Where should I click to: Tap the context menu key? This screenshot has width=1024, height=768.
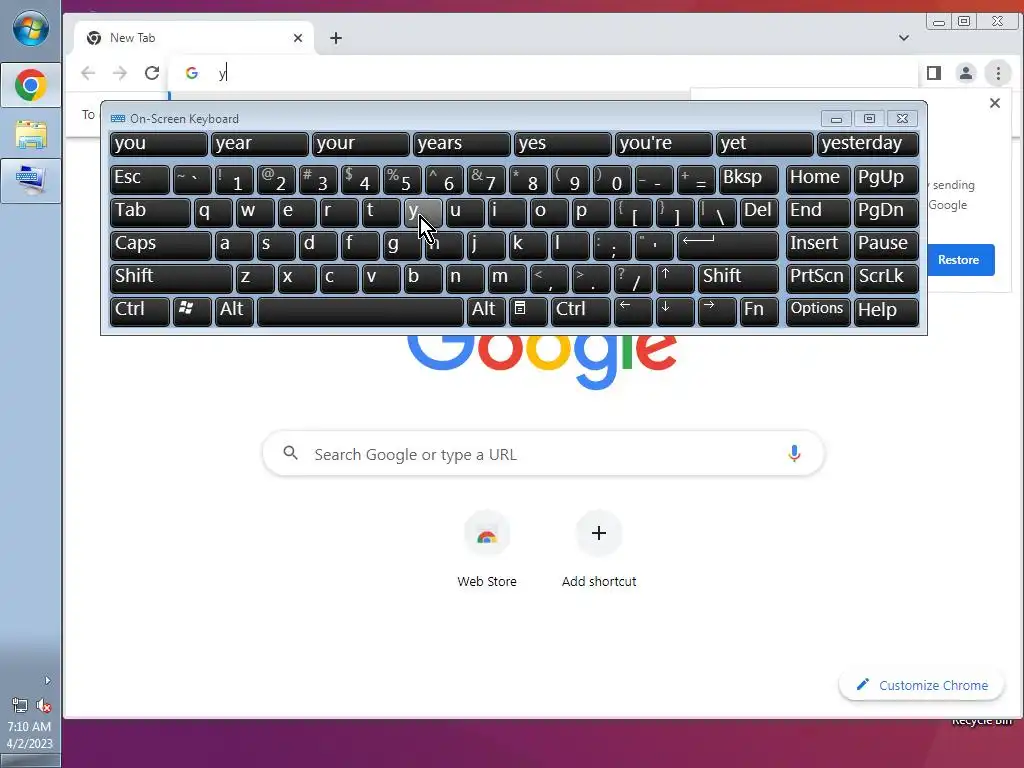click(x=528, y=311)
